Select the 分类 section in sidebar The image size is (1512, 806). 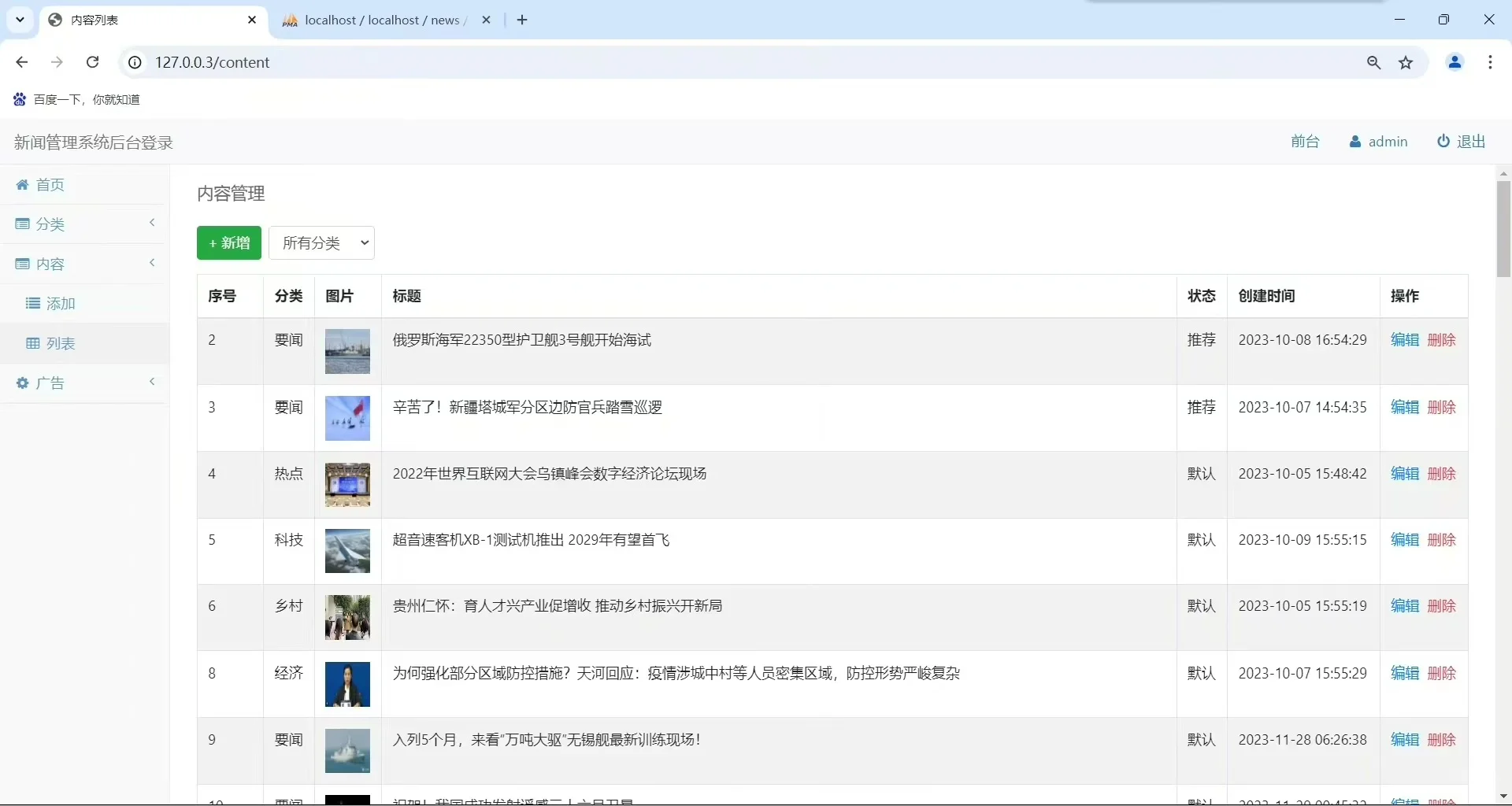(50, 224)
